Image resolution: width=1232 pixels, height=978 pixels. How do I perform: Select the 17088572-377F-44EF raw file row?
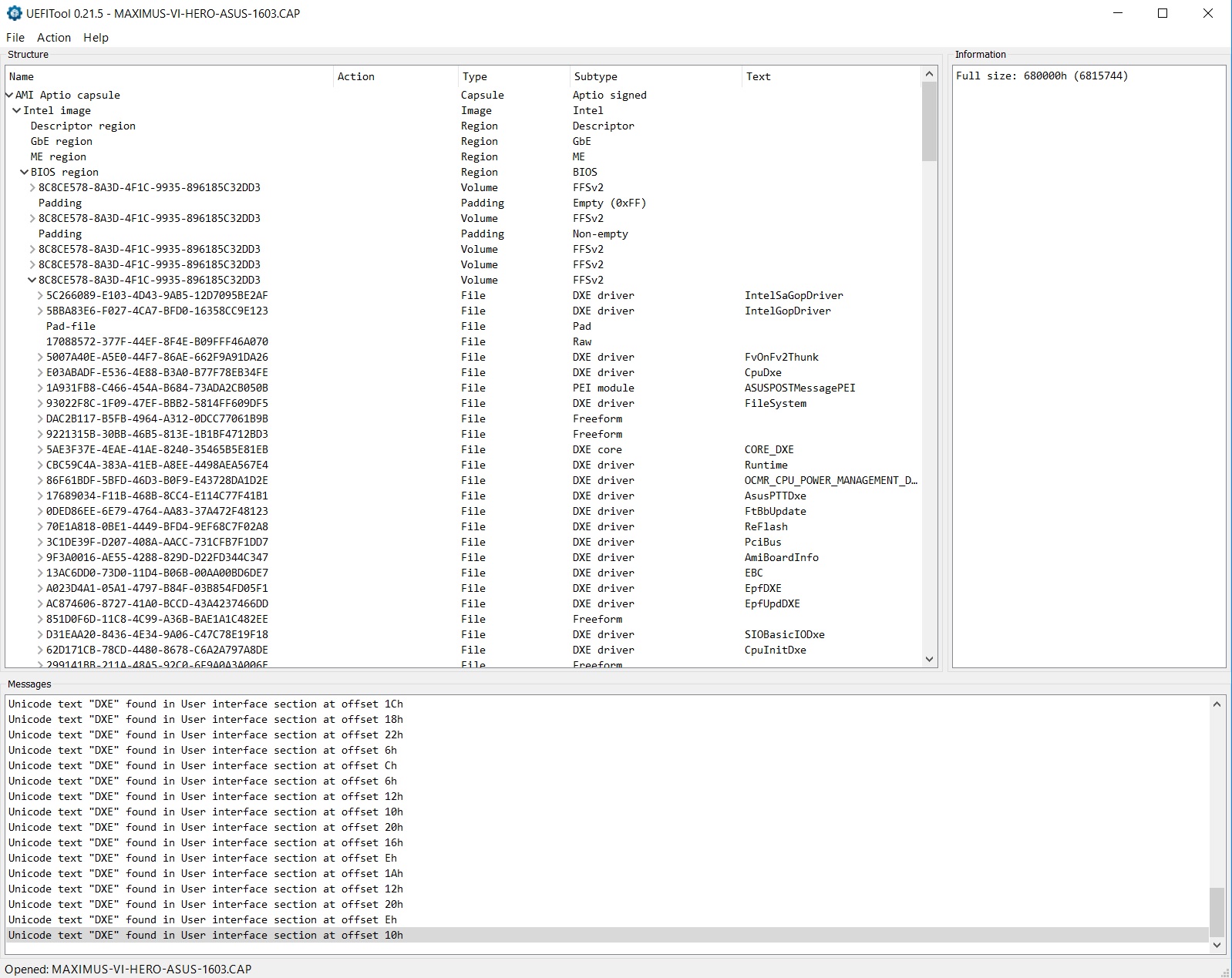tap(463, 341)
